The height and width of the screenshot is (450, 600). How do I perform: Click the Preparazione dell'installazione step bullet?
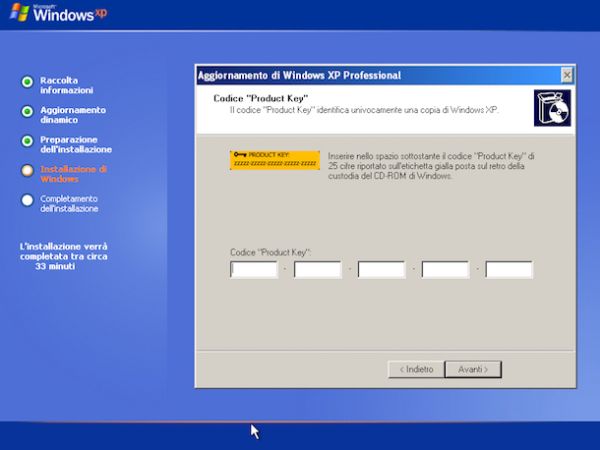coord(28,140)
